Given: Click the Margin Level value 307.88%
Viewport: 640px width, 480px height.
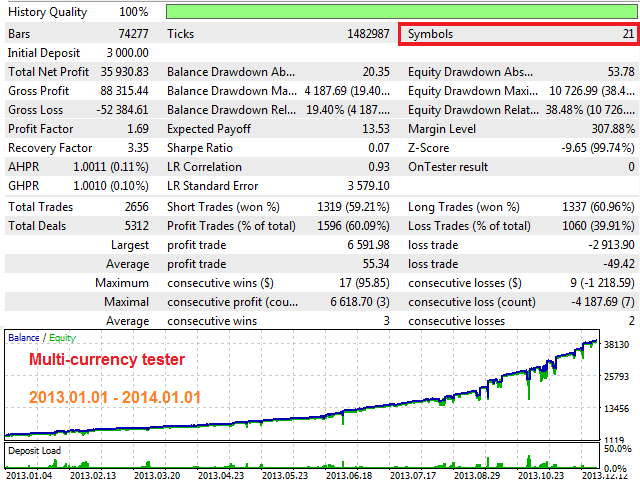Looking at the screenshot, I should 611,129.
